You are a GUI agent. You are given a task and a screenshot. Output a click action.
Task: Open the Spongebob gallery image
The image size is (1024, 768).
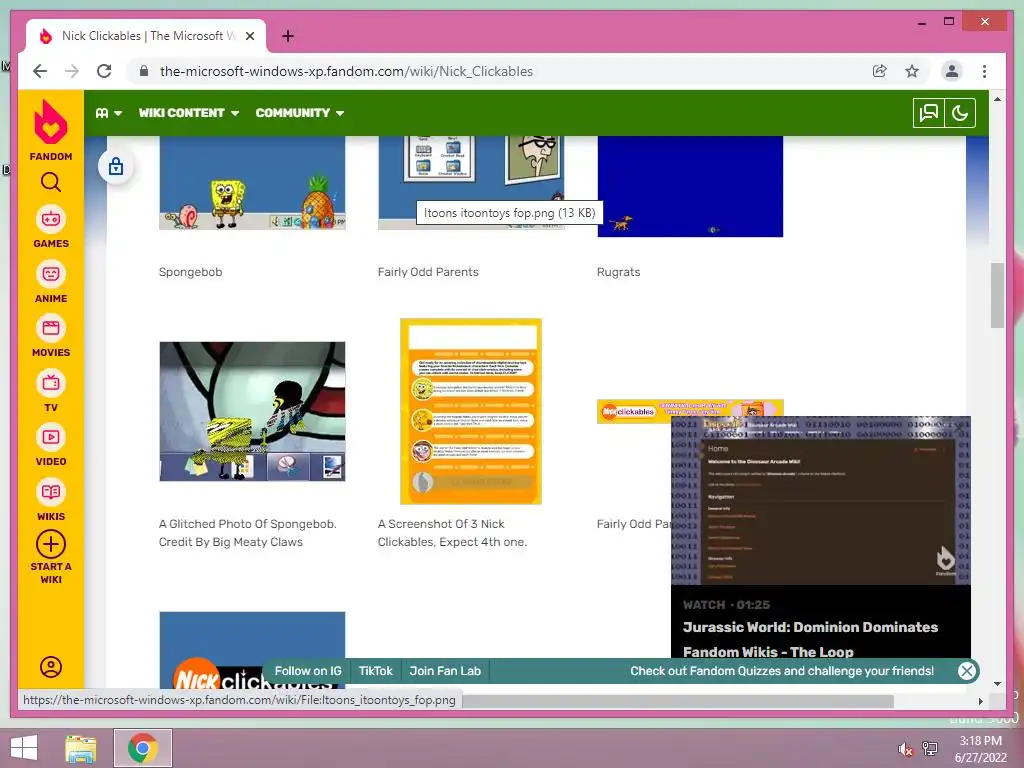coord(252,183)
